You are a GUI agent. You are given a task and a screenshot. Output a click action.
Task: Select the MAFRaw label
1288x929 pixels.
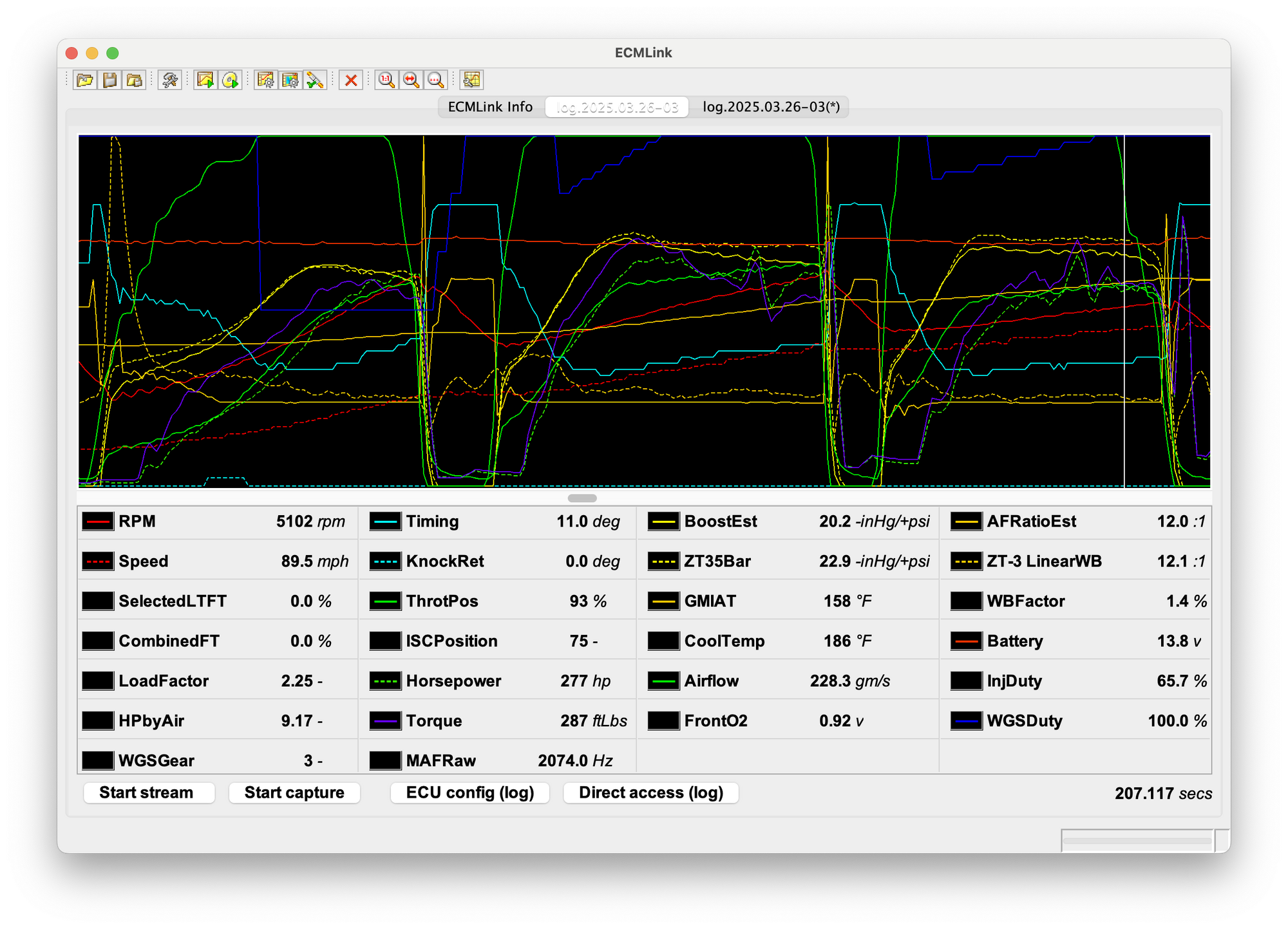pos(440,761)
